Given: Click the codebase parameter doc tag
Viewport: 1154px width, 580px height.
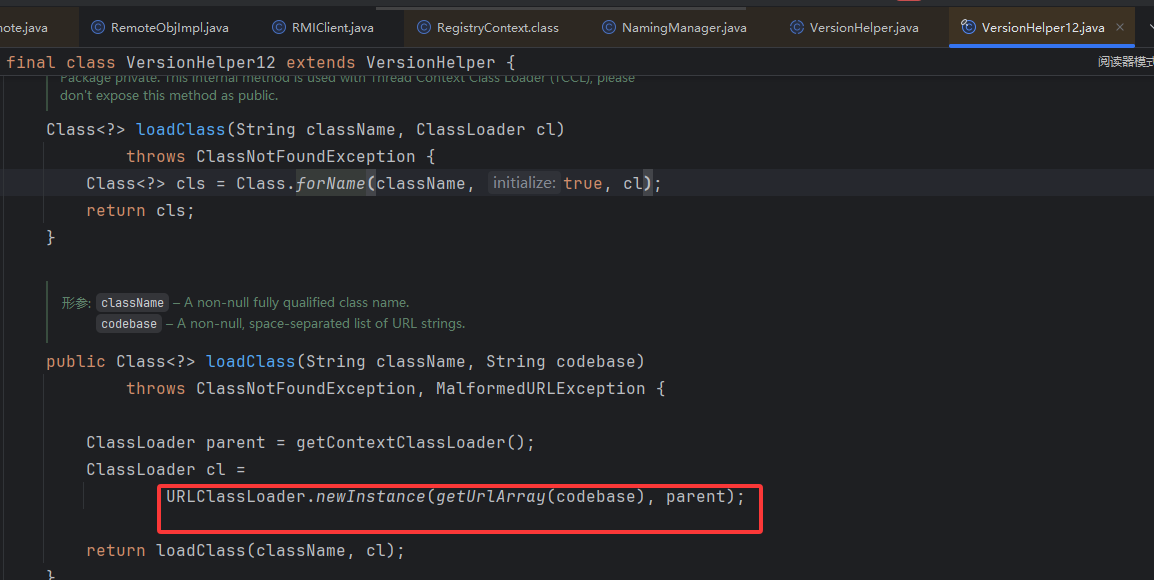Looking at the screenshot, I should [129, 324].
